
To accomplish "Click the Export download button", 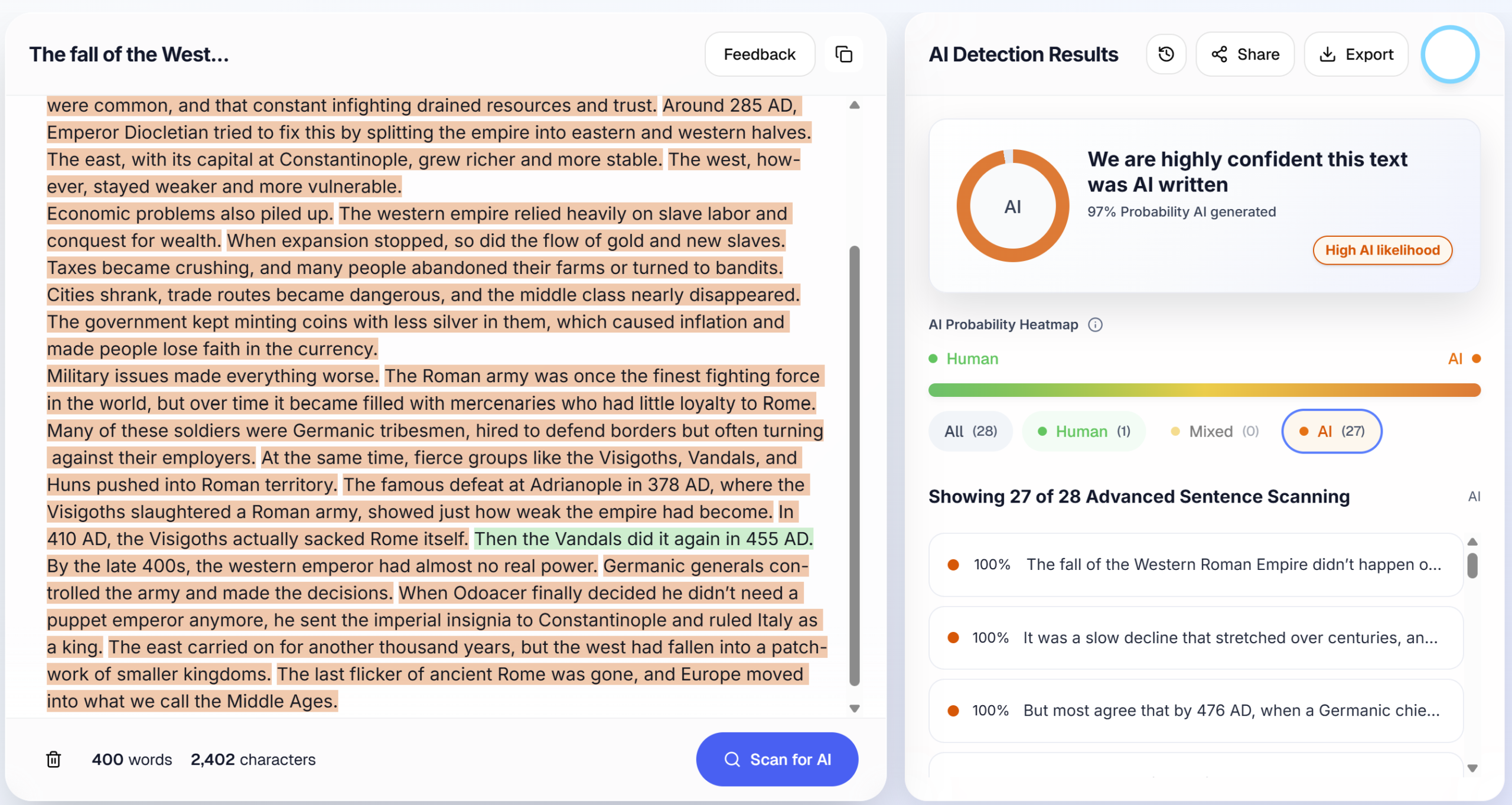I will 1356,54.
